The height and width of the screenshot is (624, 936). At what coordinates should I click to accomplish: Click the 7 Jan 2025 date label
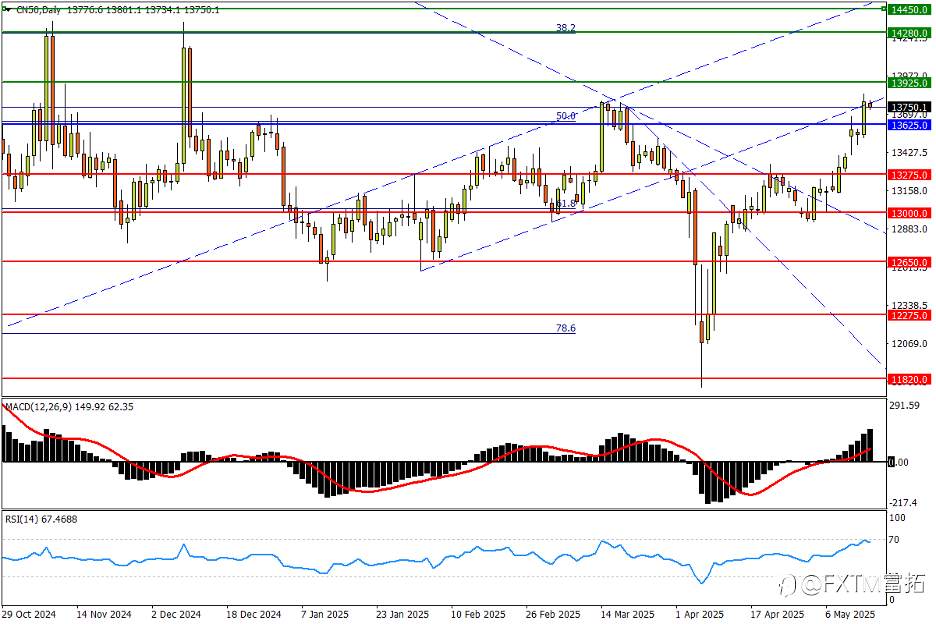point(325,614)
